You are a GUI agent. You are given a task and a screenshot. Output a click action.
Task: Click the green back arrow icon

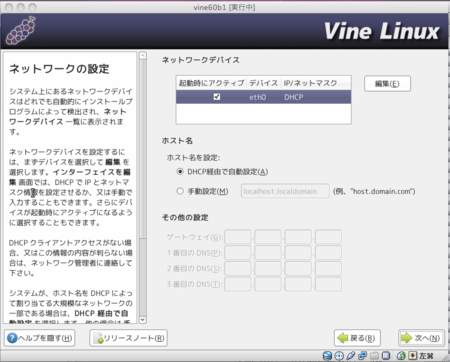click(343, 338)
